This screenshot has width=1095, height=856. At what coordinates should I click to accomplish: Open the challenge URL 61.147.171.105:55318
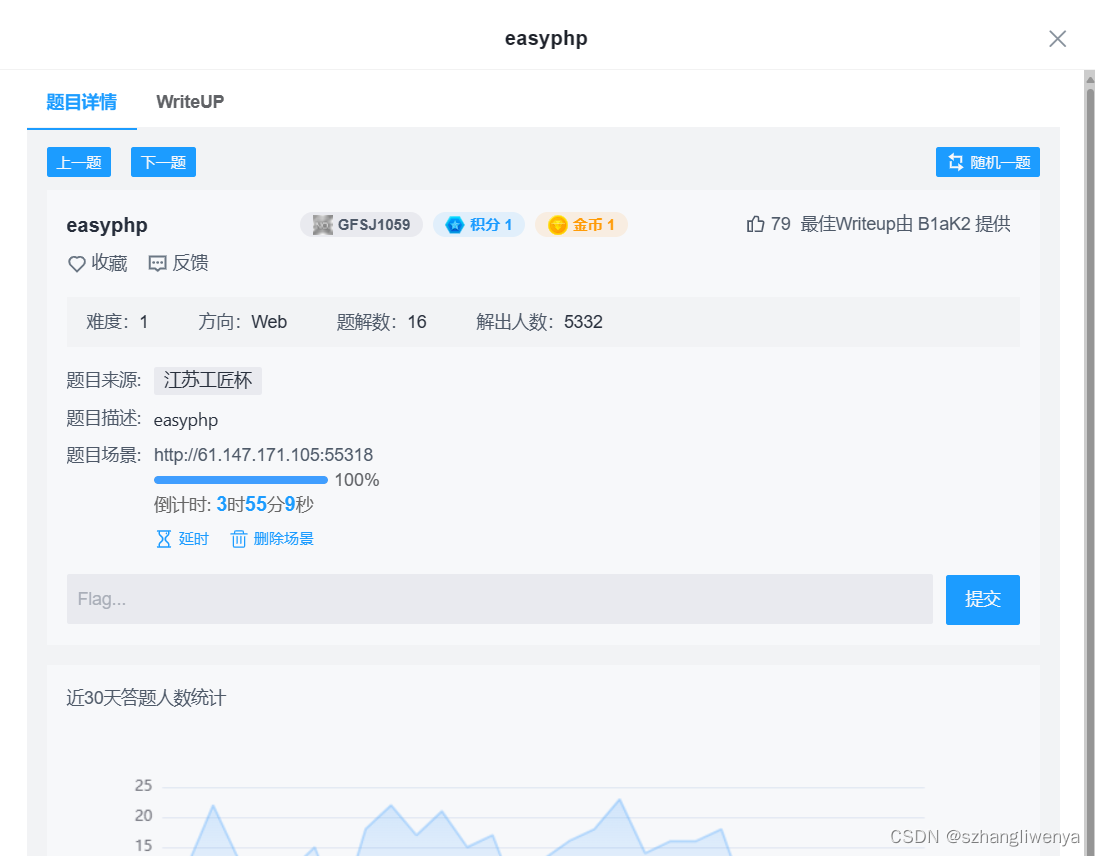(264, 454)
